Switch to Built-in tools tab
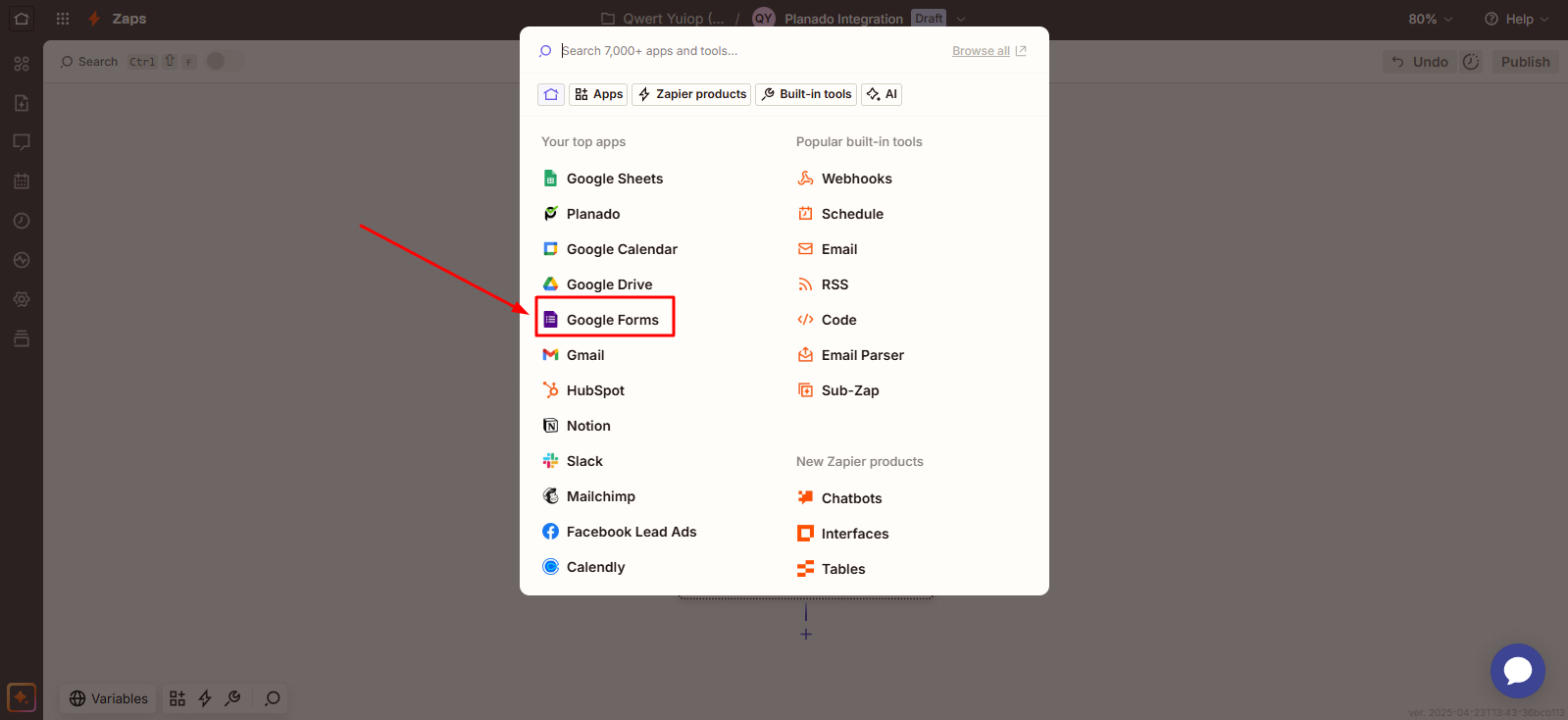1568x720 pixels. pos(806,94)
